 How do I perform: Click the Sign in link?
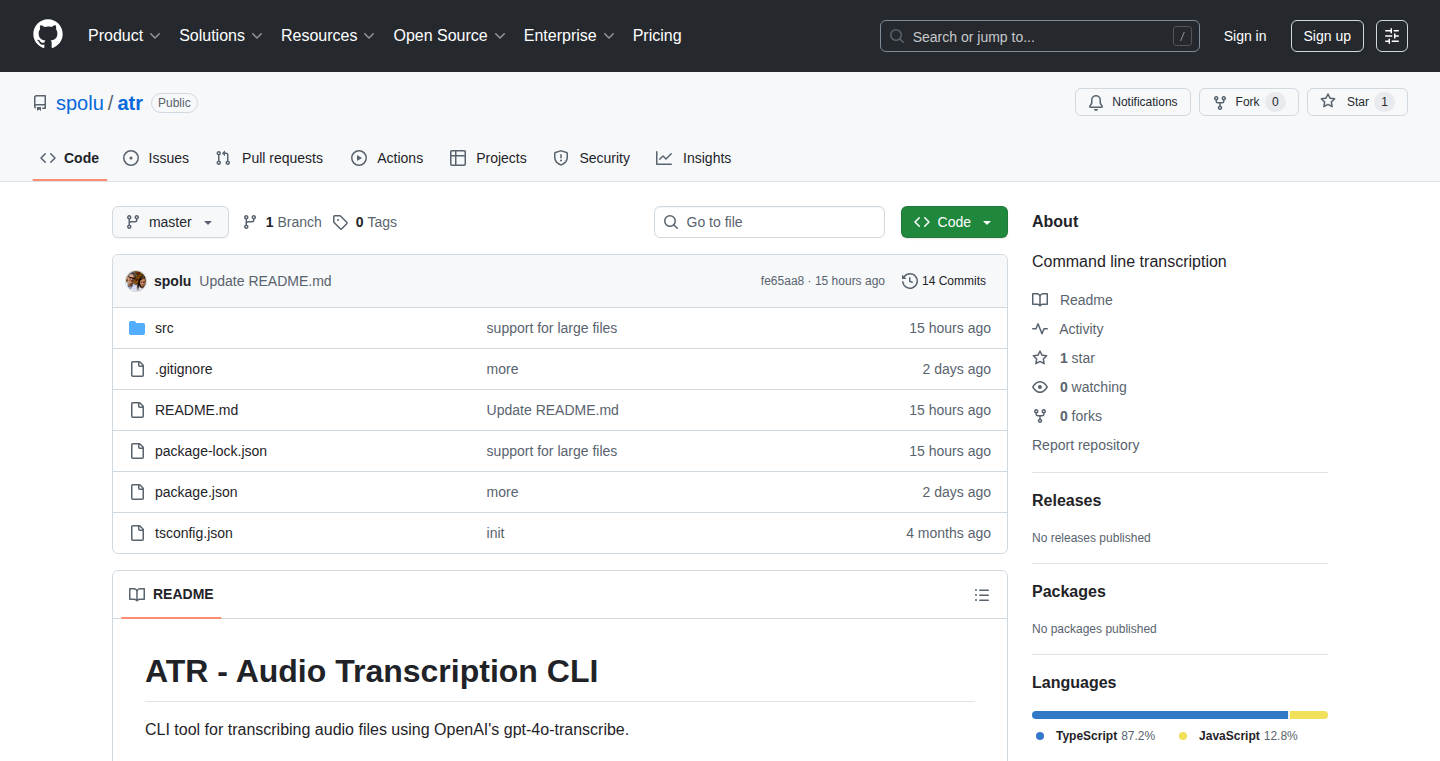click(x=1245, y=36)
